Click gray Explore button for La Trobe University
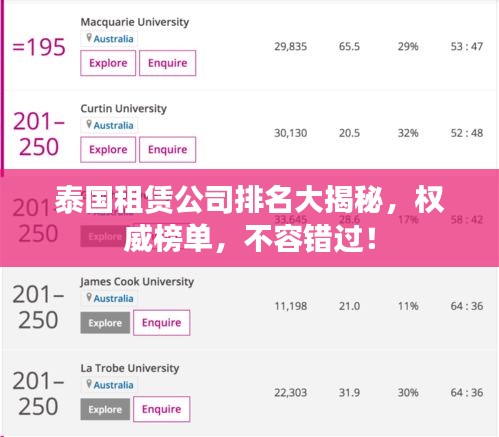Viewport: 499px width, 437px height. [x=105, y=409]
